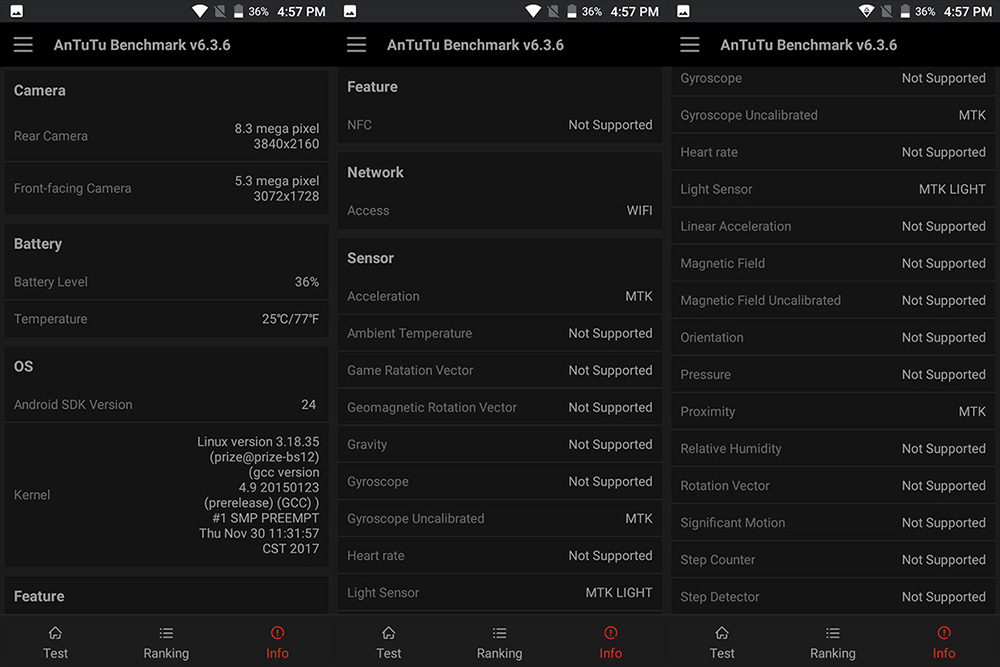The image size is (1000, 667).
Task: Switch to Test tab label in left screenshot
Action: (55, 653)
